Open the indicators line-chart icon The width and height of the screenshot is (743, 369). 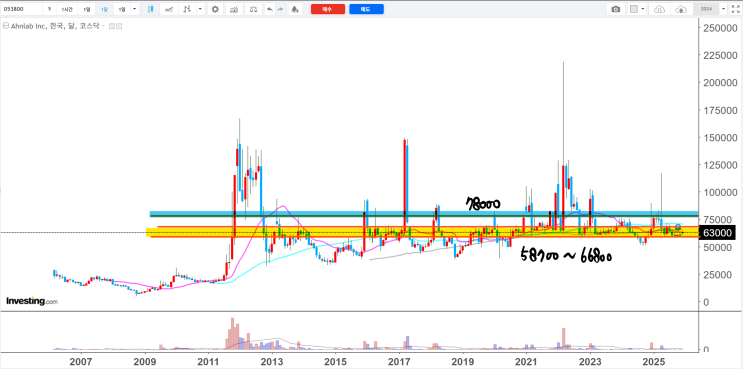pyautogui.click(x=169, y=9)
